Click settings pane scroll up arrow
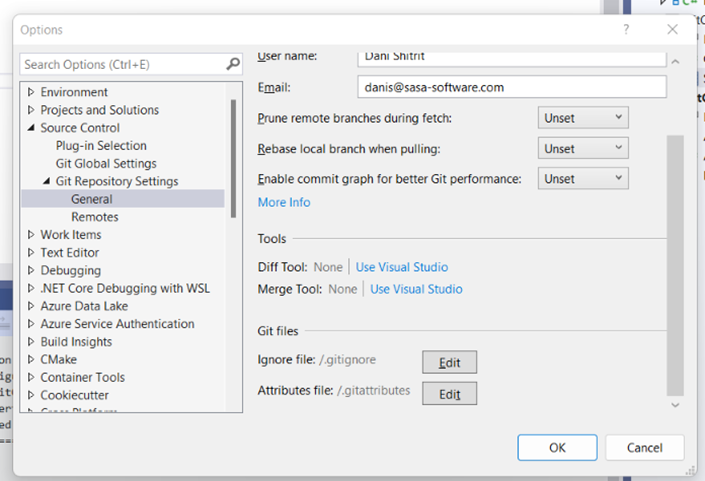705x481 pixels. click(675, 62)
